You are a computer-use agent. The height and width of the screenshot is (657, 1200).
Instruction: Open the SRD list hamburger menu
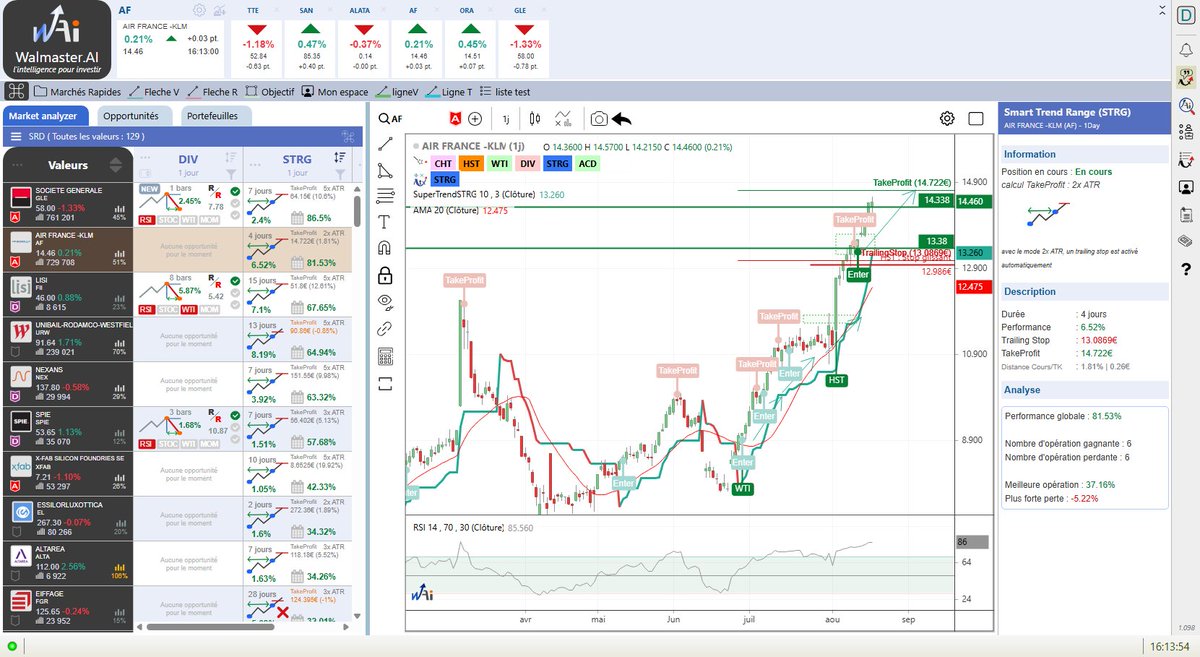point(16,136)
